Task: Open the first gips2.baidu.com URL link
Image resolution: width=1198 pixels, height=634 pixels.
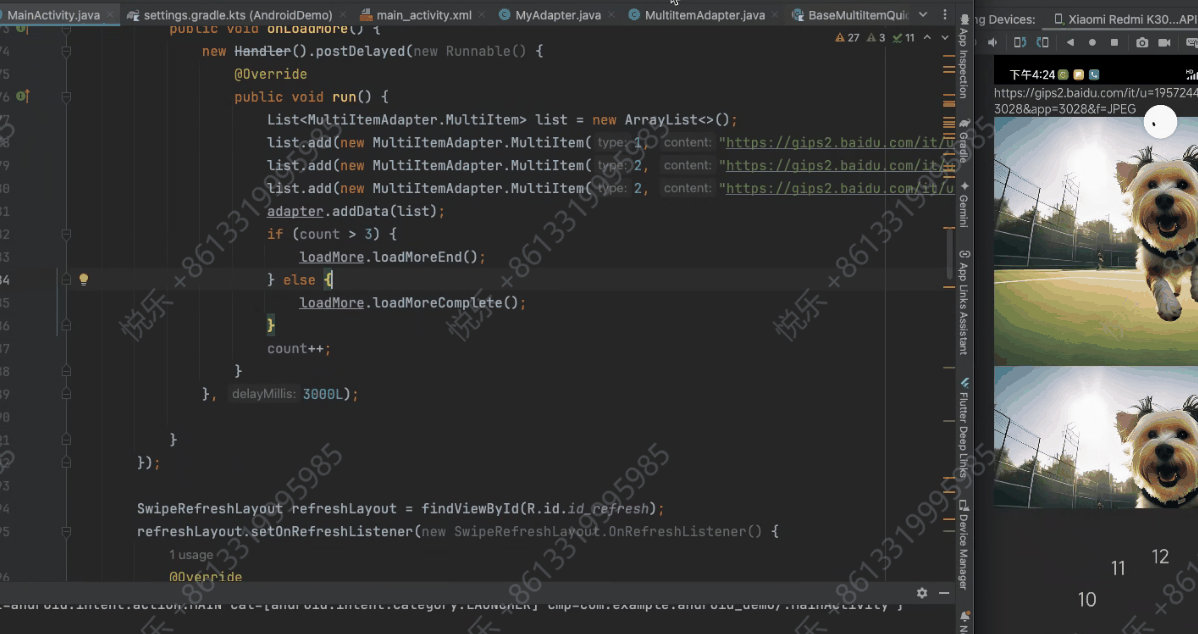Action: (840, 143)
